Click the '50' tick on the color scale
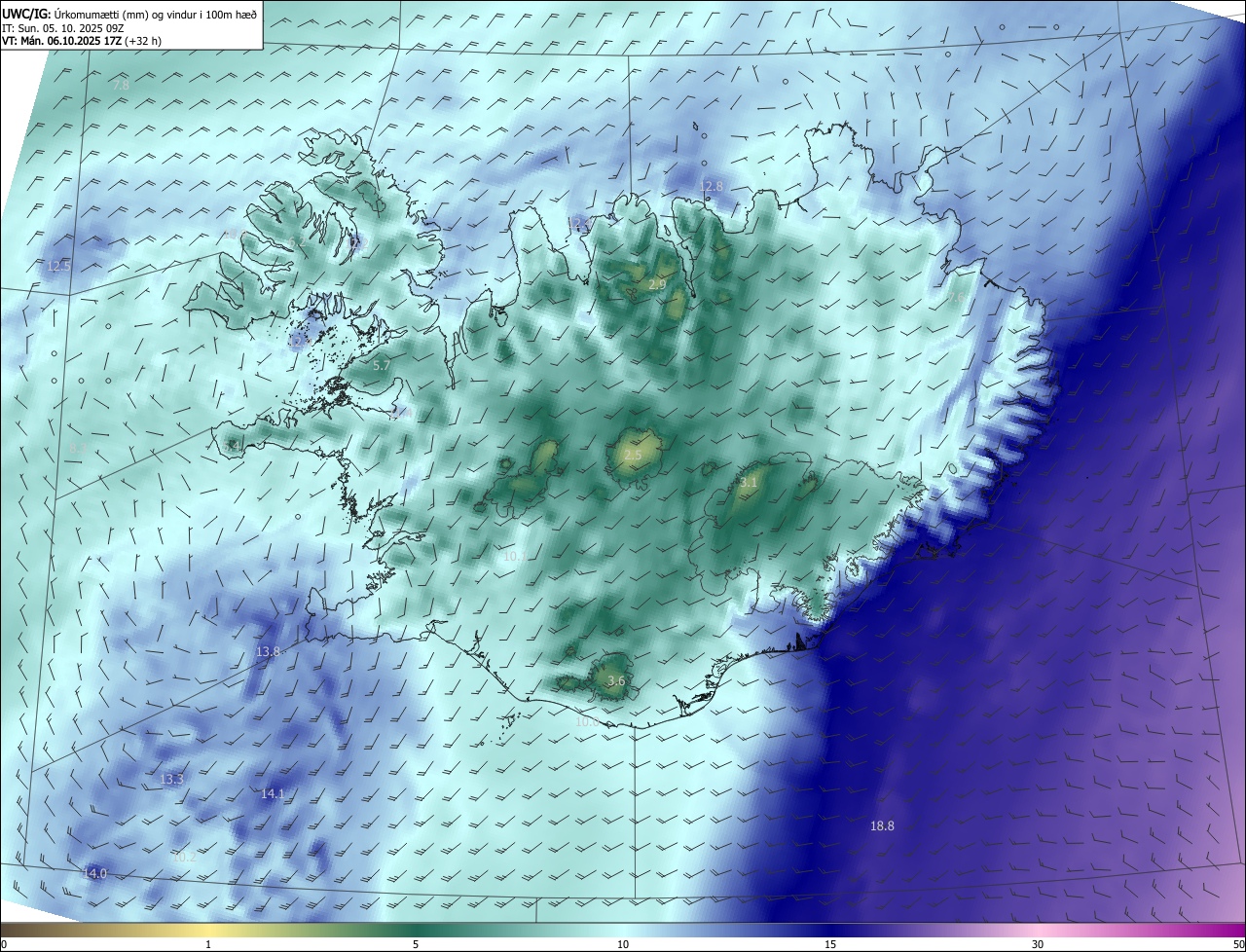 click(x=1238, y=944)
